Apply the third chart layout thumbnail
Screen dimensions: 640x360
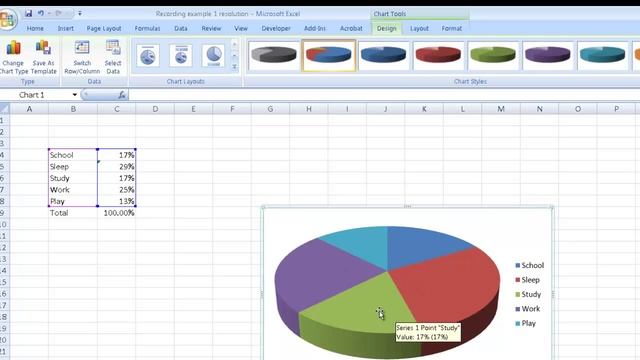click(x=213, y=56)
